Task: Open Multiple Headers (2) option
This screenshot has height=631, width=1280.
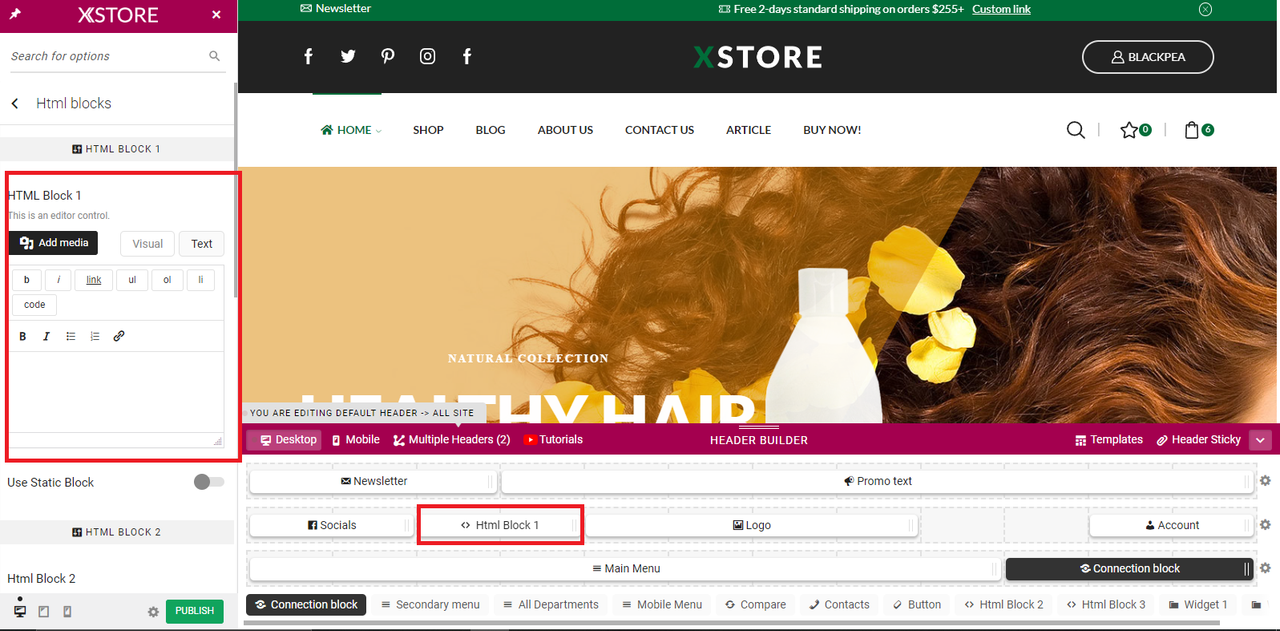Action: point(451,440)
